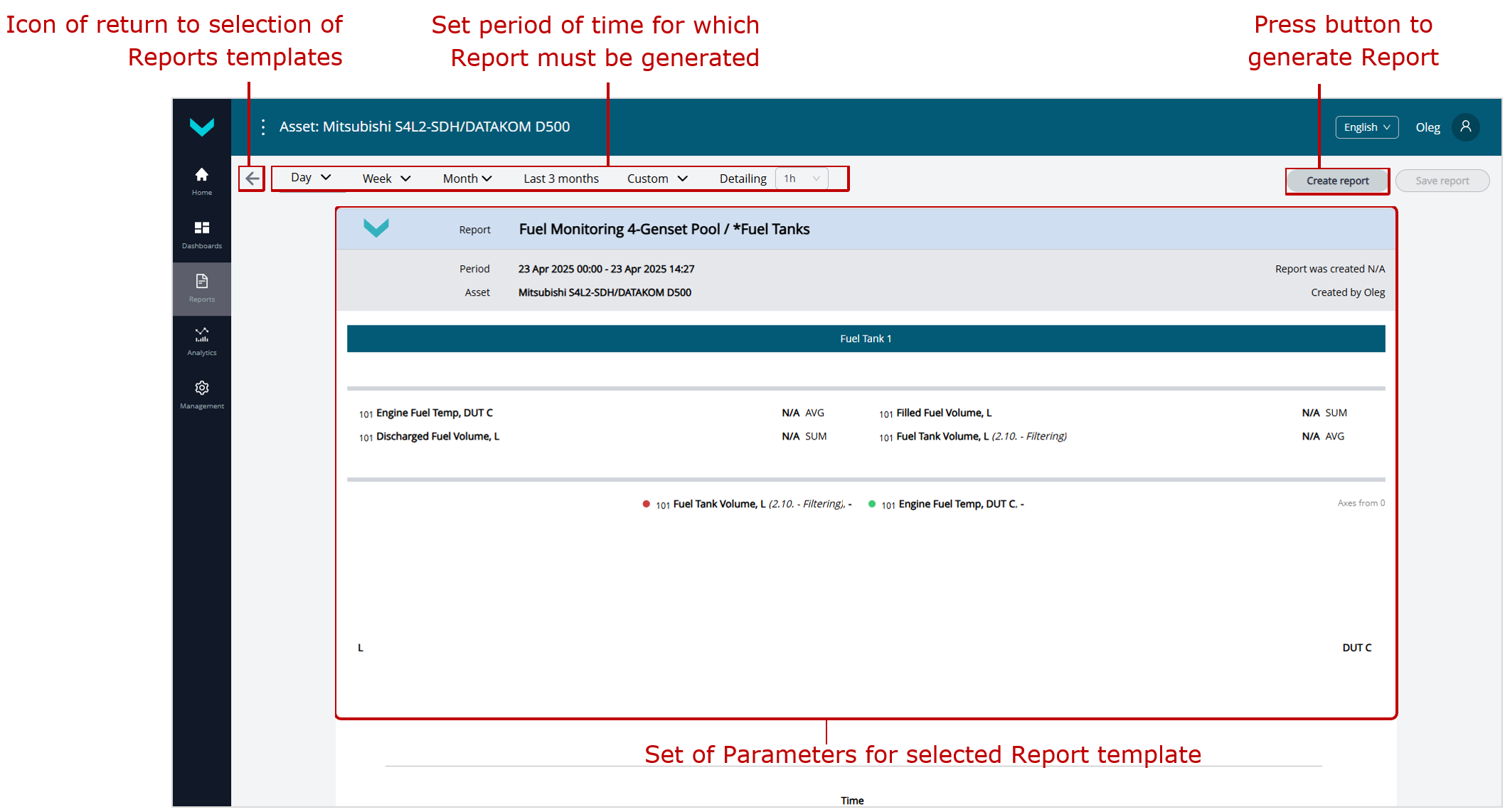
Task: Open the Dashboards section
Action: [201, 234]
